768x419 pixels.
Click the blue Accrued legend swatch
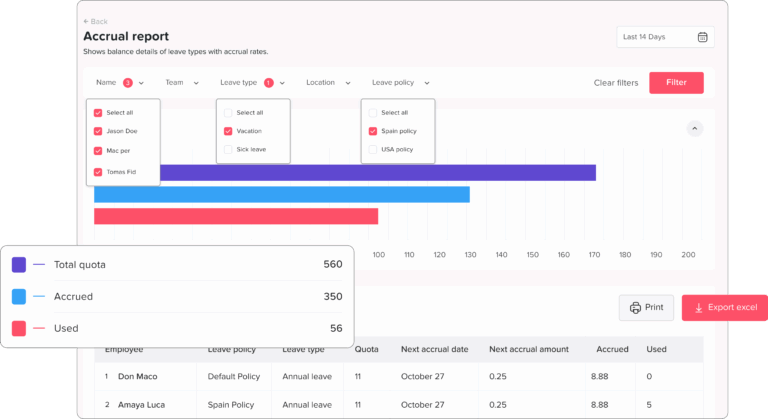tap(19, 296)
